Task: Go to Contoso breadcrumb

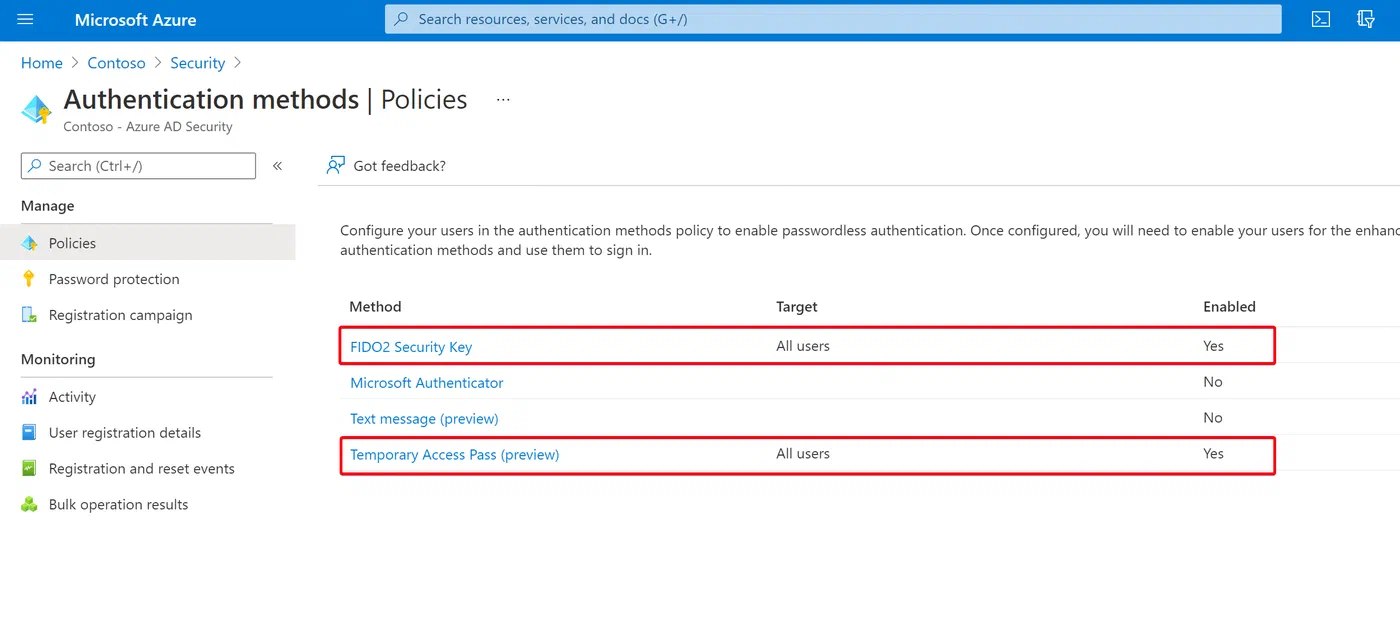Action: pyautogui.click(x=116, y=63)
